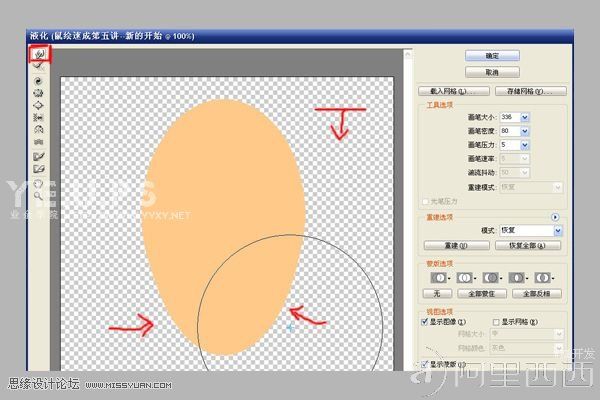Open the 重建模式 dropdown
This screenshot has width=600, height=400.
tap(531, 187)
